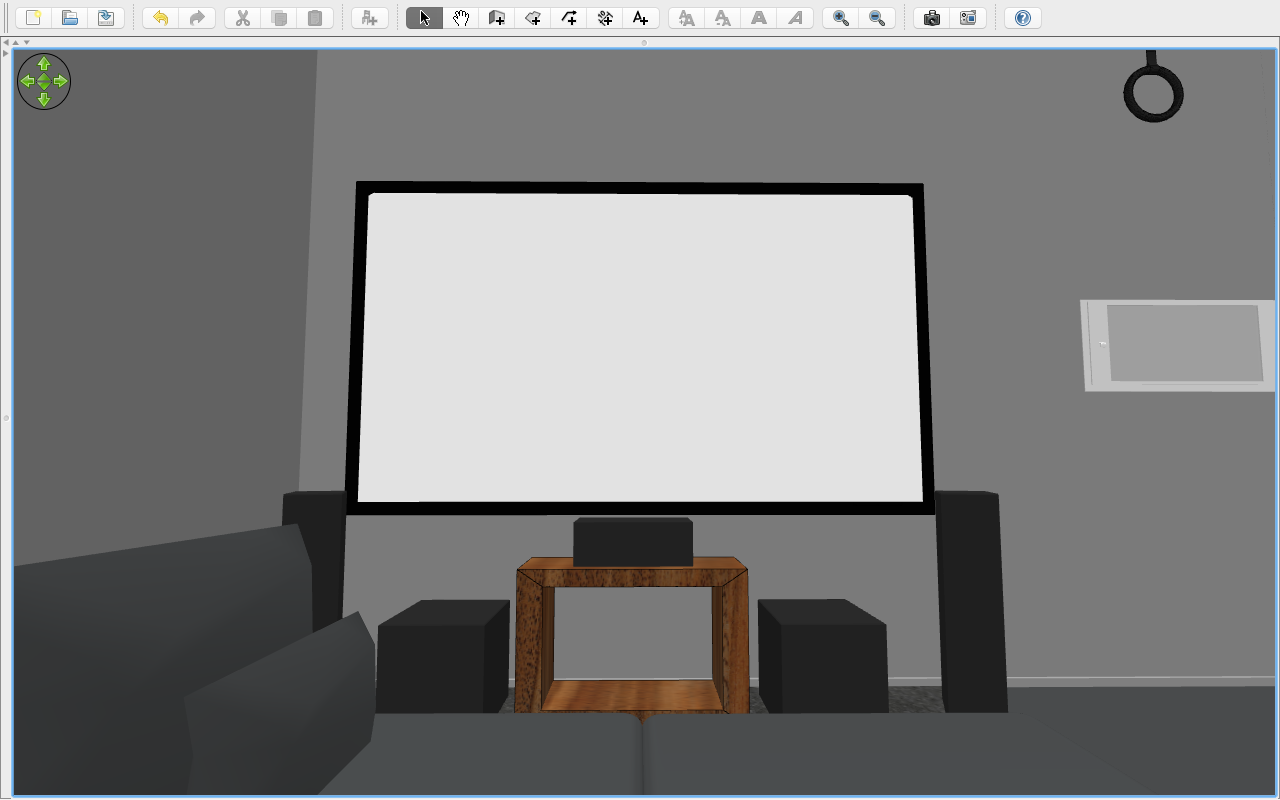Add furniture to the home
This screenshot has width=1280, height=800.
pyautogui.click(x=369, y=18)
